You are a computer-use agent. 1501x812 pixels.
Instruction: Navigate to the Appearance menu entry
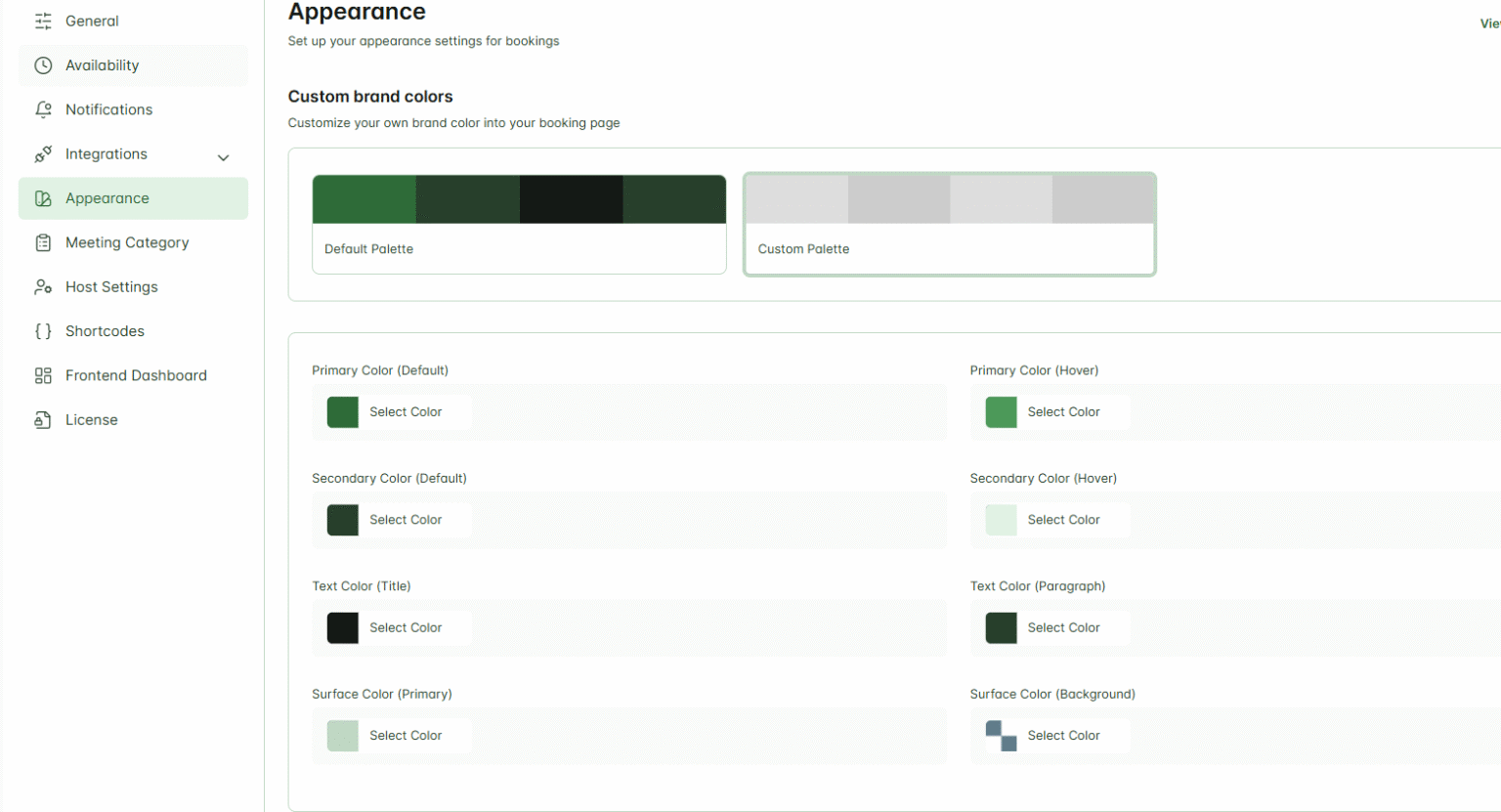pos(107,198)
